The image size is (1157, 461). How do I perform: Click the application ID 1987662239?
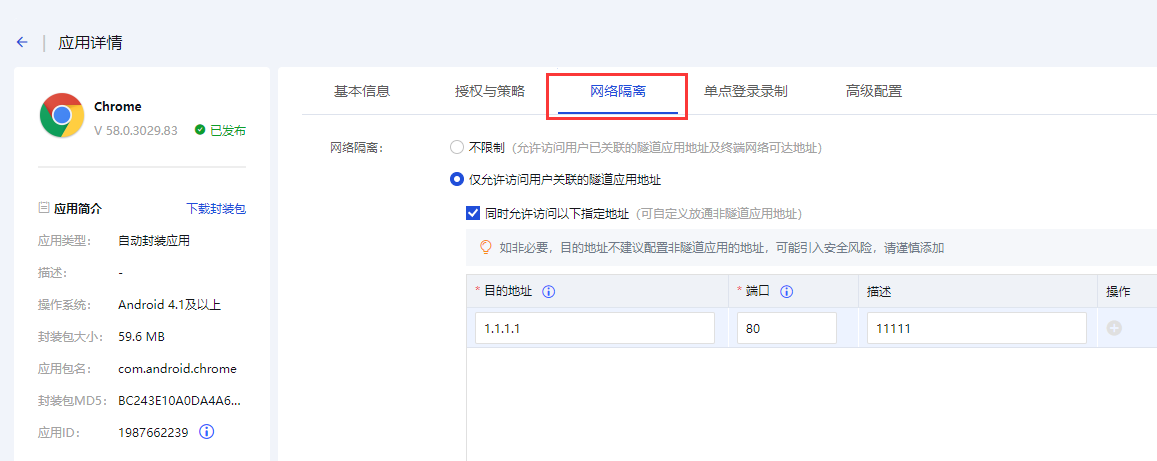[x=153, y=432]
